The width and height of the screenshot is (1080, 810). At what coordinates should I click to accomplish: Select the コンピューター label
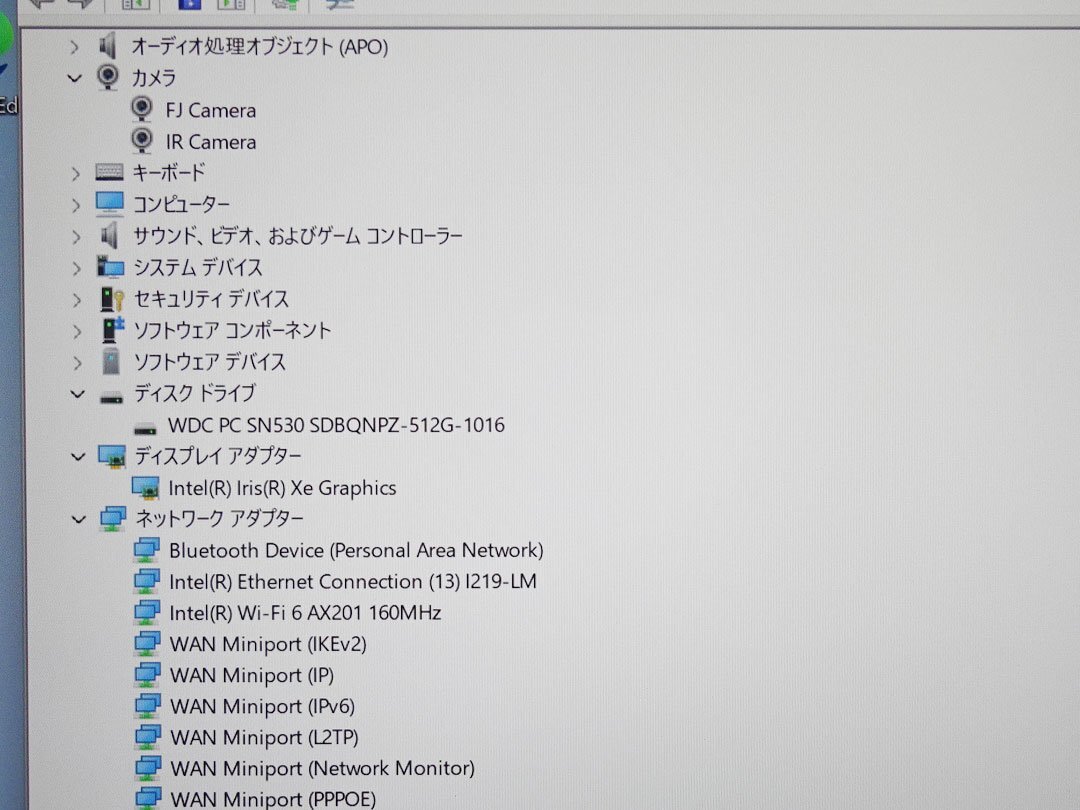click(181, 205)
